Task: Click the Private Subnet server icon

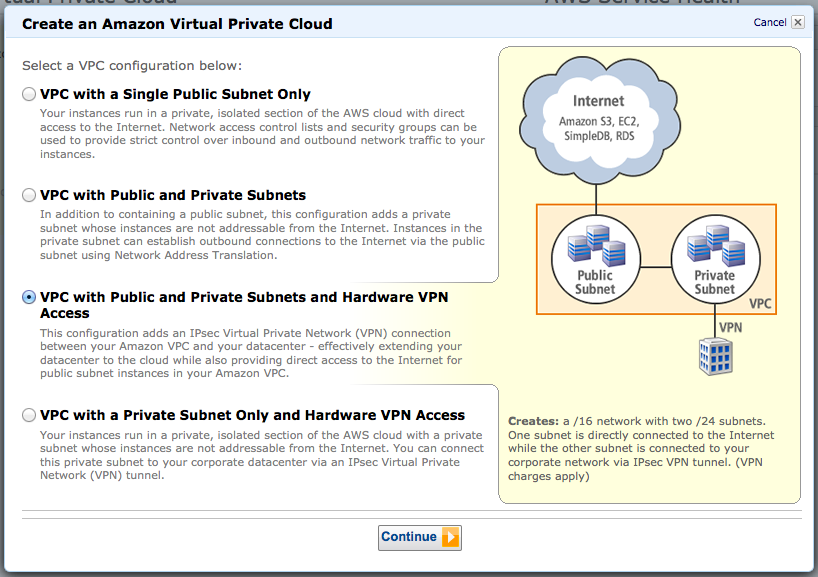Action: point(716,245)
